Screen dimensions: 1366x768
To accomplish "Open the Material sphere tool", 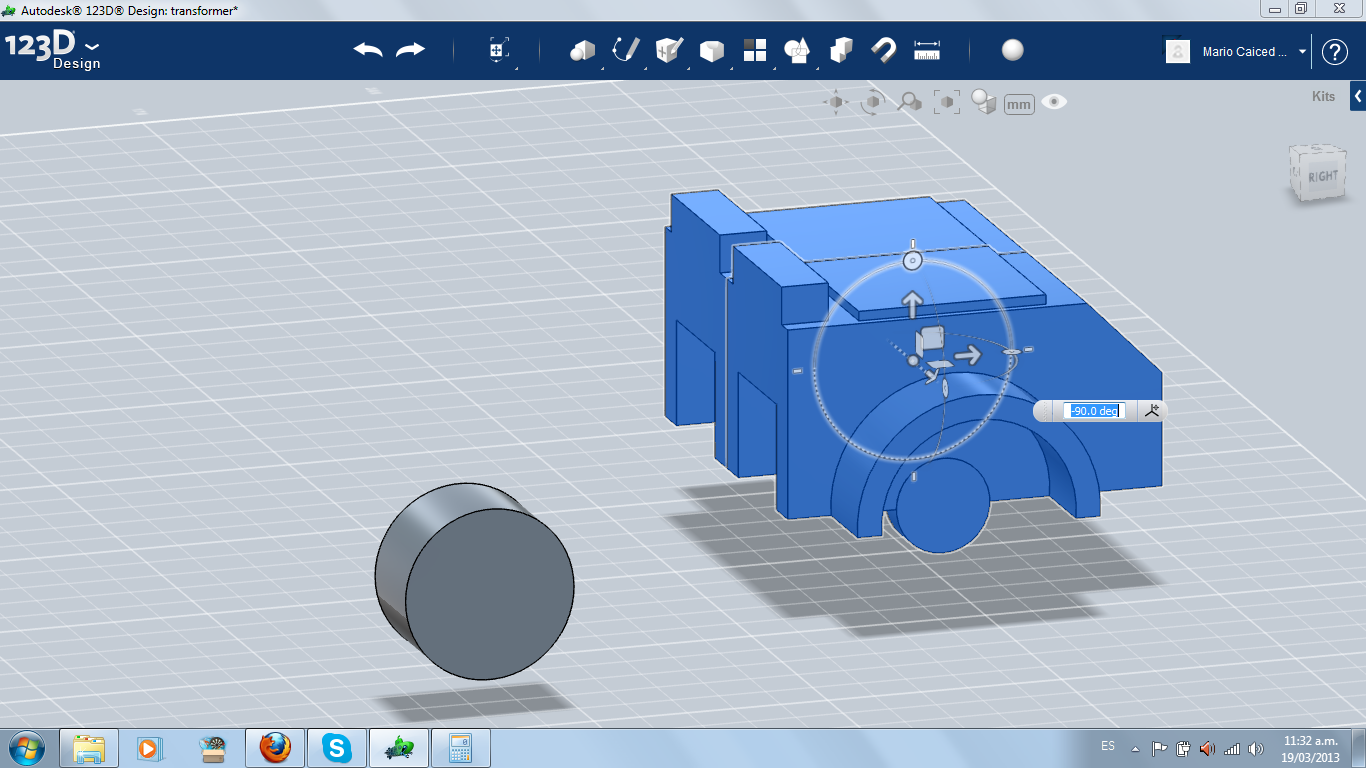I will click(x=1013, y=50).
